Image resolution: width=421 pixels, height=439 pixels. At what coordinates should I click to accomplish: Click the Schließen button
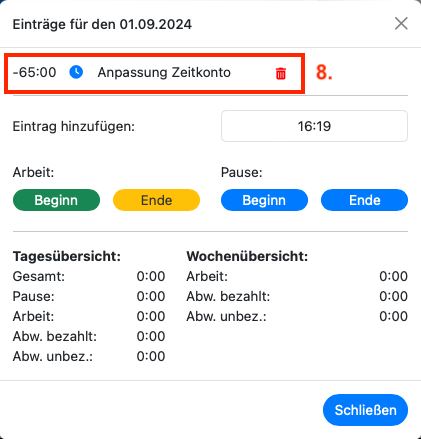tap(365, 410)
